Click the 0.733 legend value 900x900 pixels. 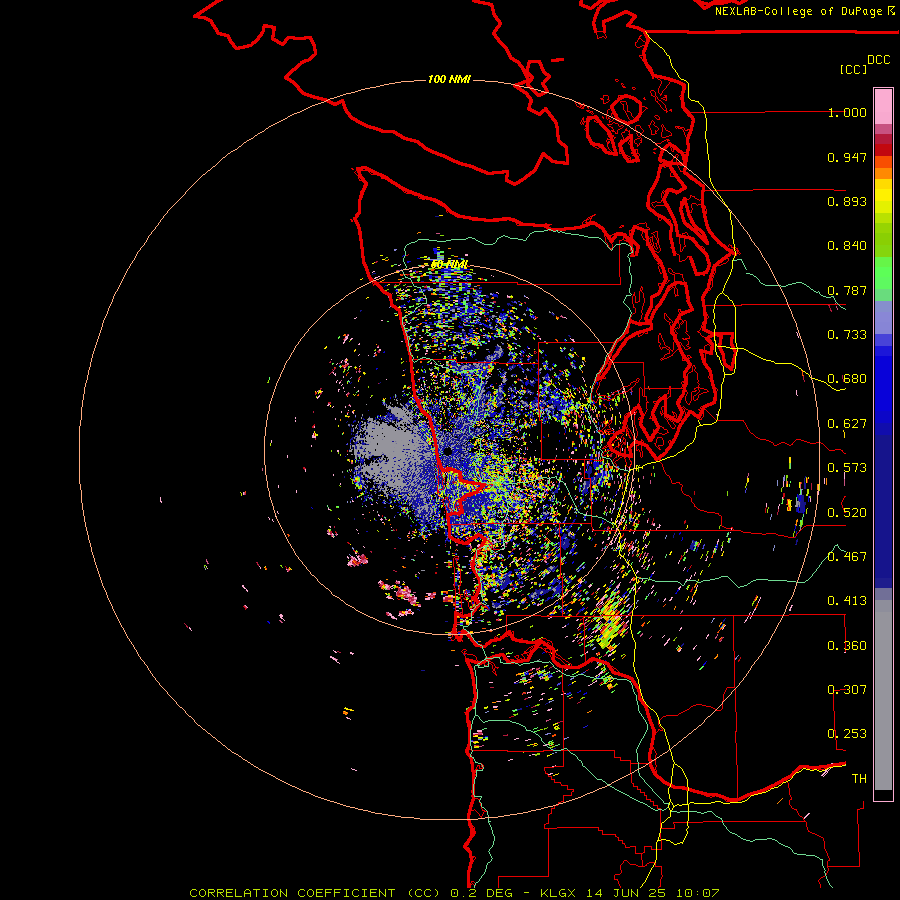click(x=847, y=335)
